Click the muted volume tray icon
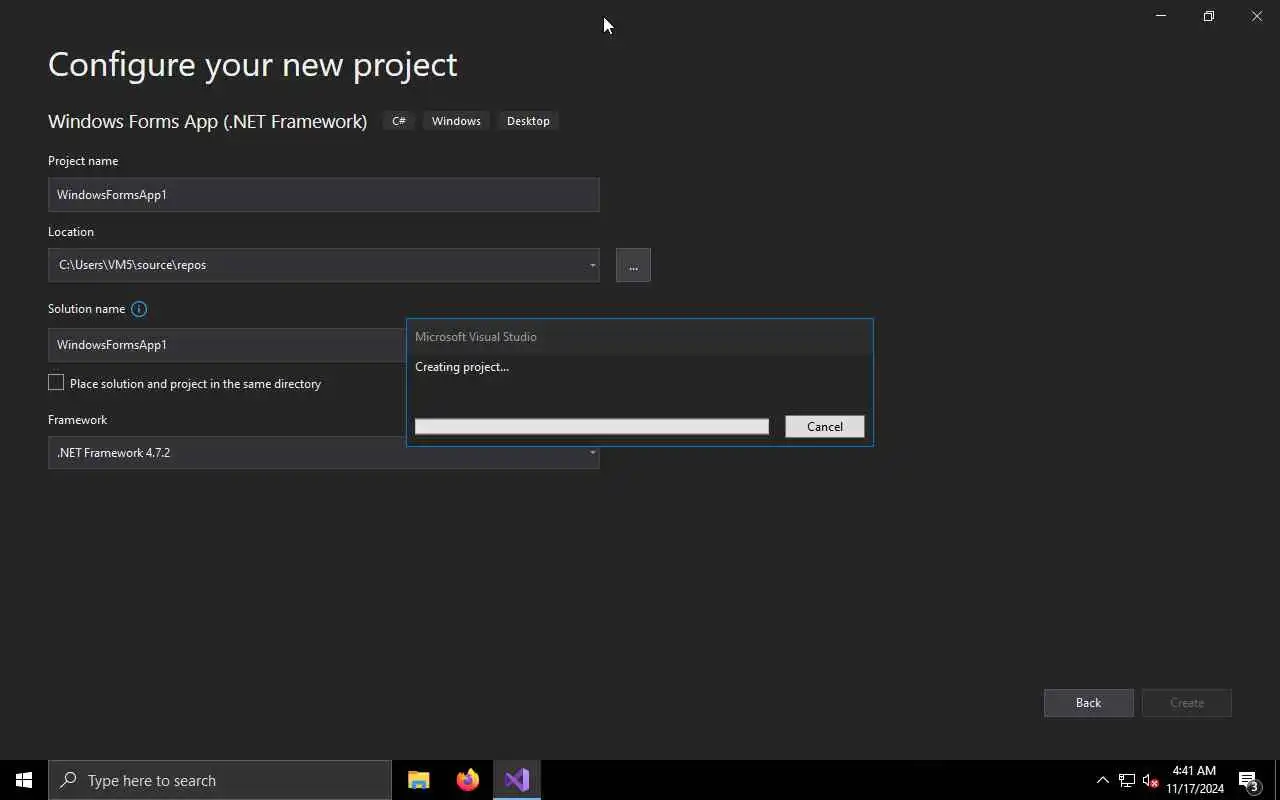 point(1150,781)
